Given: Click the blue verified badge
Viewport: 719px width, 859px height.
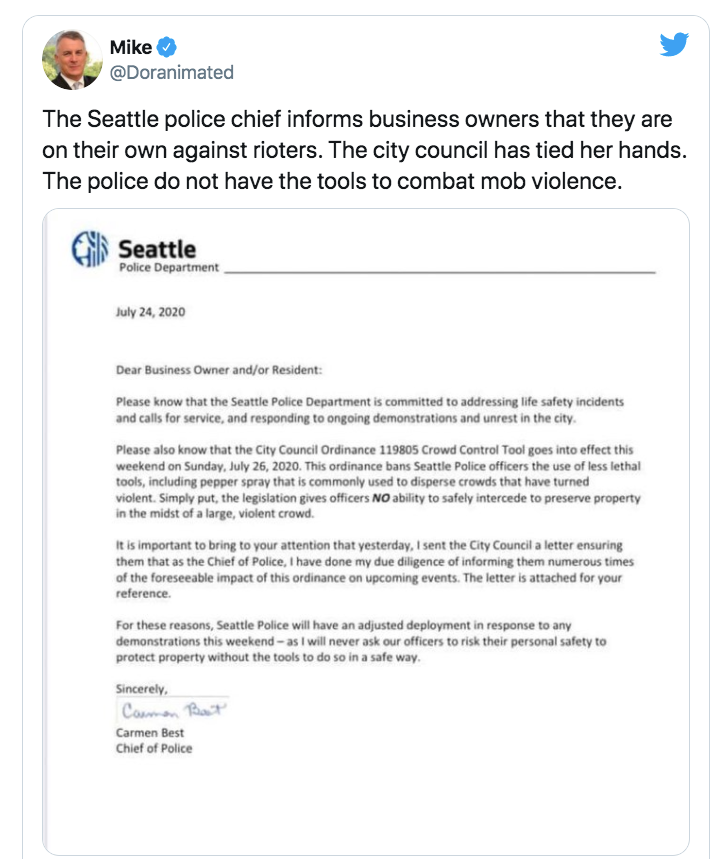Looking at the screenshot, I should 168,47.
